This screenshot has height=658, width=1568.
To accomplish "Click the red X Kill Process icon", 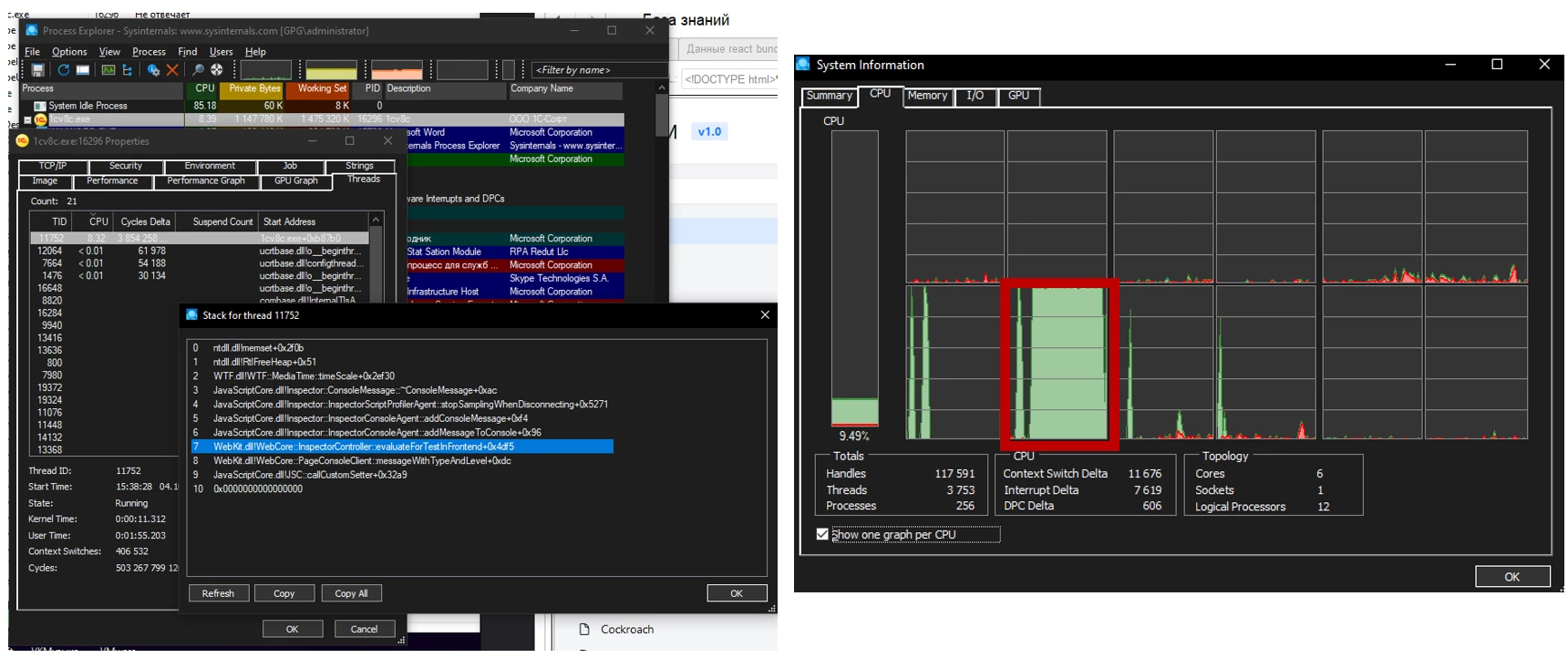I will click(x=172, y=70).
